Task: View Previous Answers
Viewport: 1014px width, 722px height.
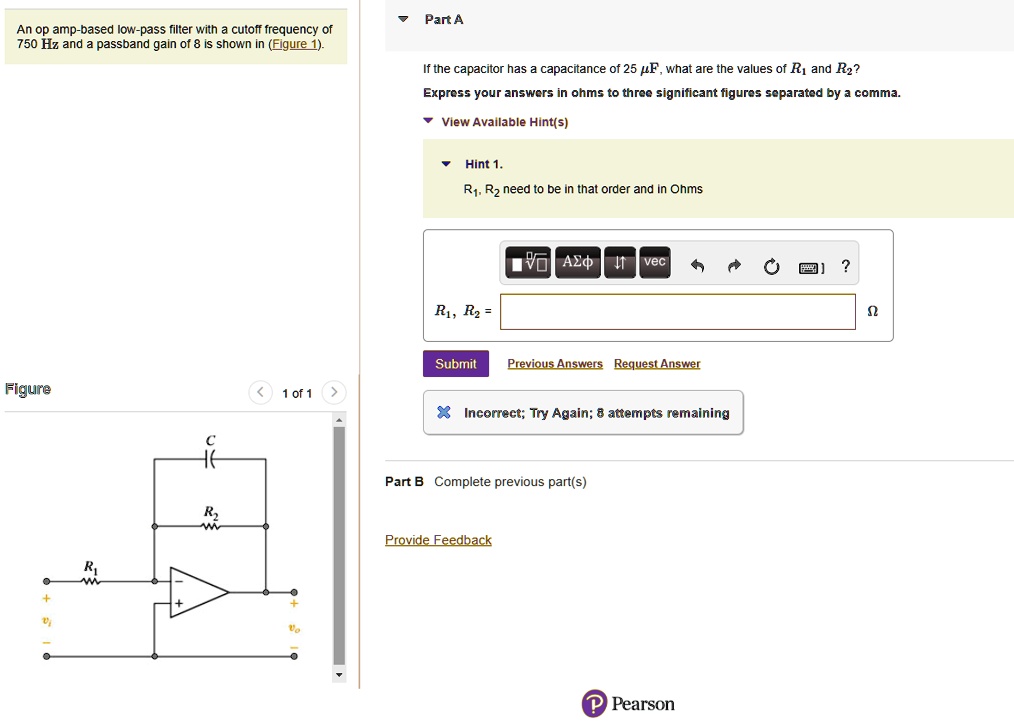Action: click(x=554, y=363)
